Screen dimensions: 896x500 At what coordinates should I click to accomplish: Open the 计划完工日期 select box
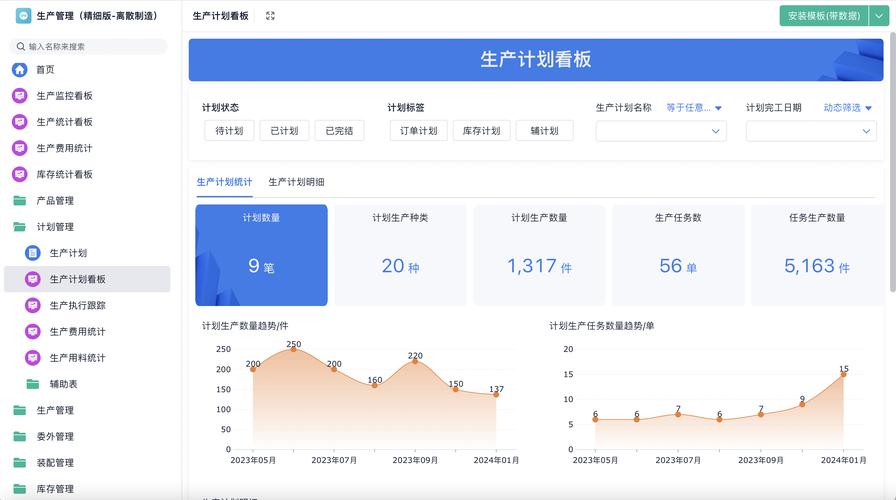point(811,131)
